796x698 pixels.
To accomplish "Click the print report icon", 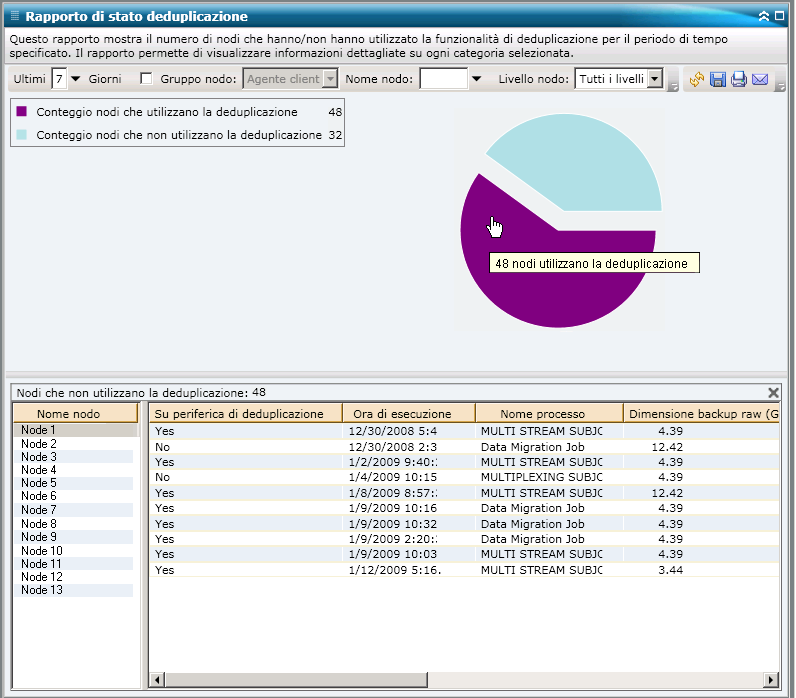I will coord(739,79).
